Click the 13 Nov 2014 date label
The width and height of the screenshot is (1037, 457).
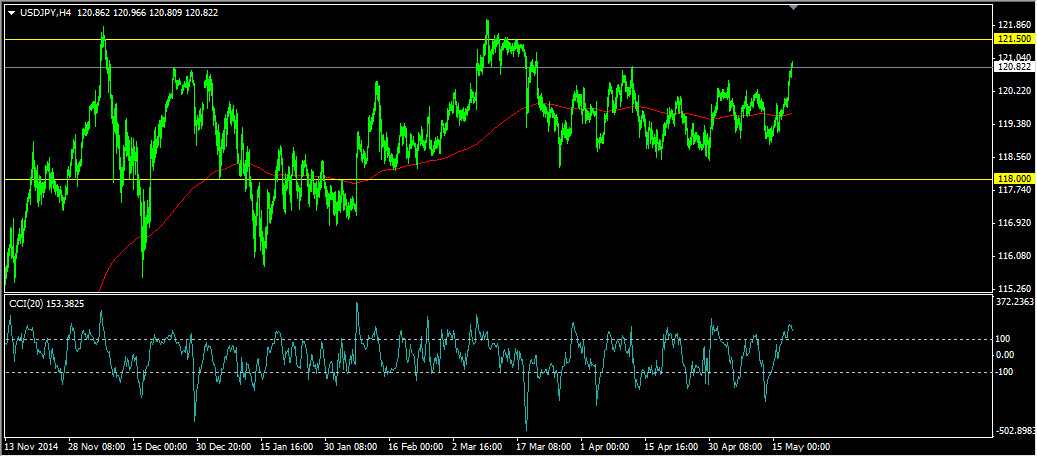[x=31, y=446]
